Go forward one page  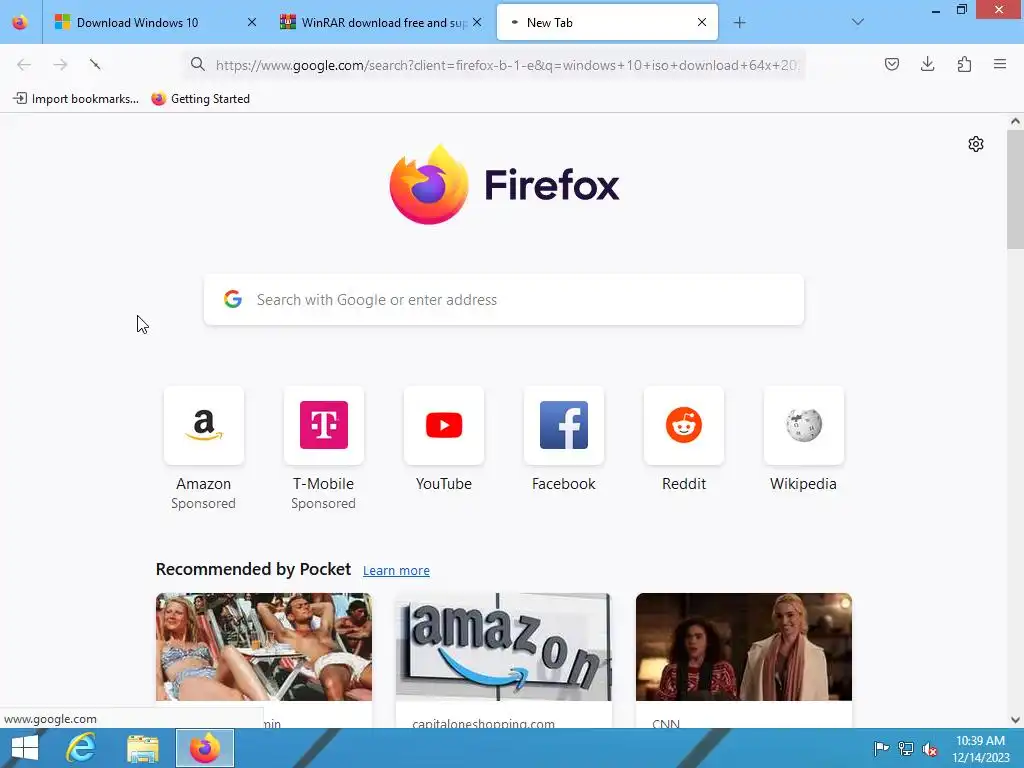coord(60,64)
